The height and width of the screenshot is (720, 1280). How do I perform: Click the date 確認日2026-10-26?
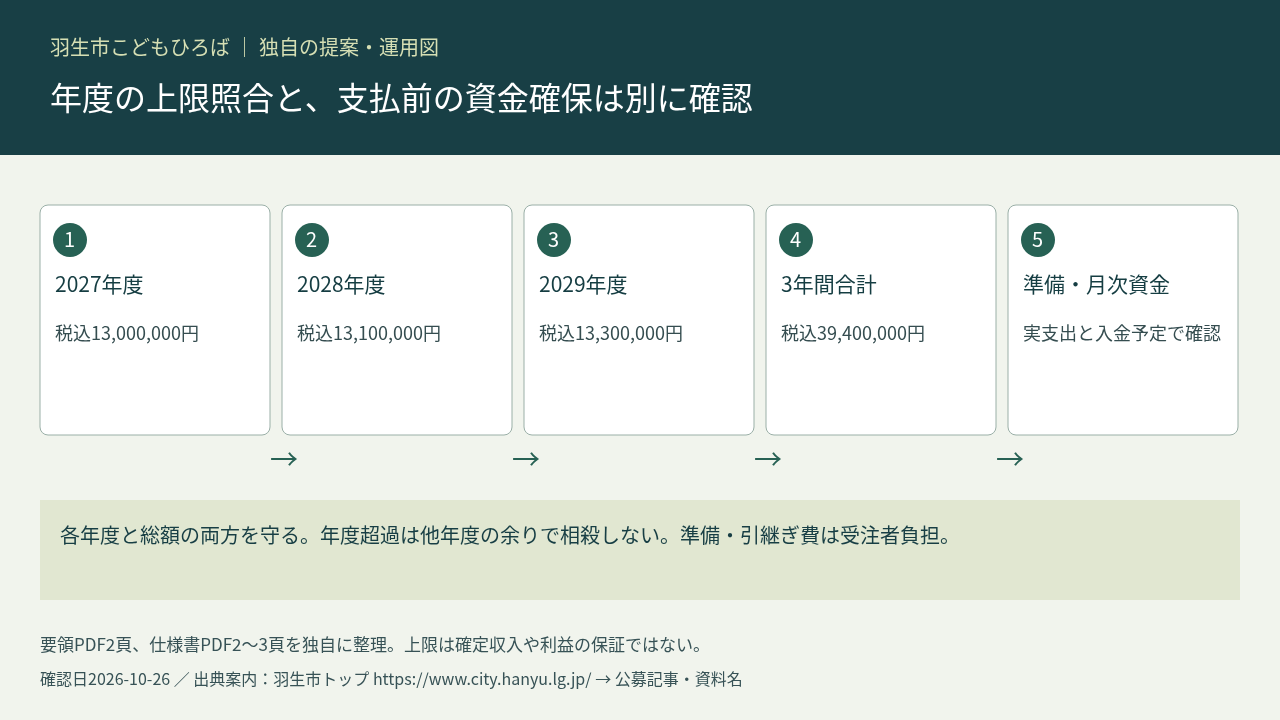pos(105,680)
